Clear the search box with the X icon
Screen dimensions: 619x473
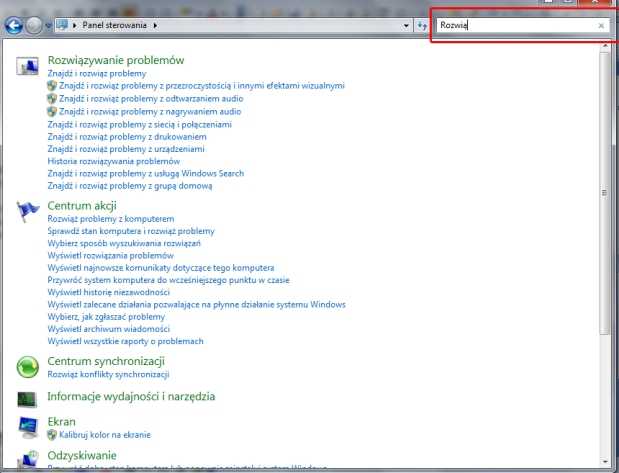coord(600,25)
